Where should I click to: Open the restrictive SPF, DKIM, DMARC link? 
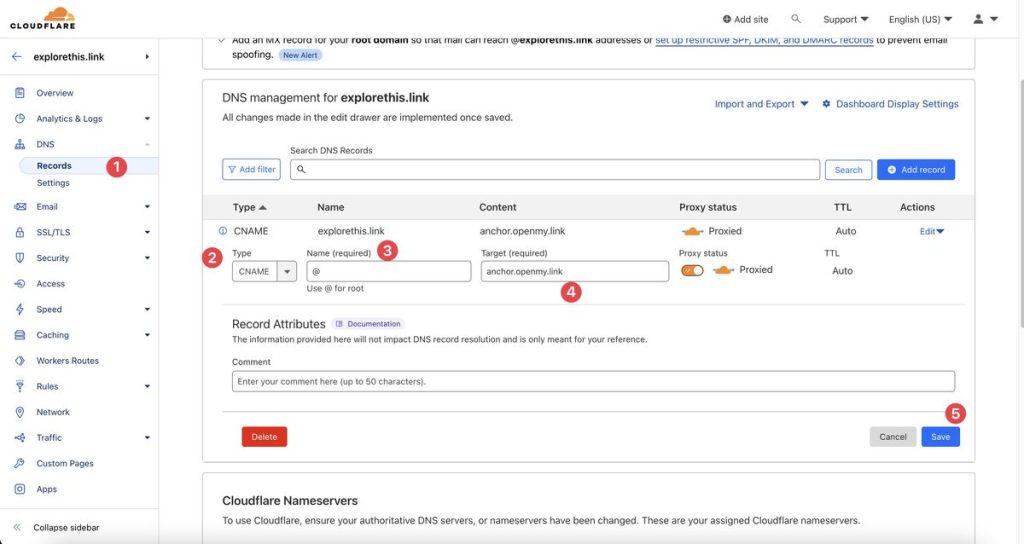coord(764,40)
